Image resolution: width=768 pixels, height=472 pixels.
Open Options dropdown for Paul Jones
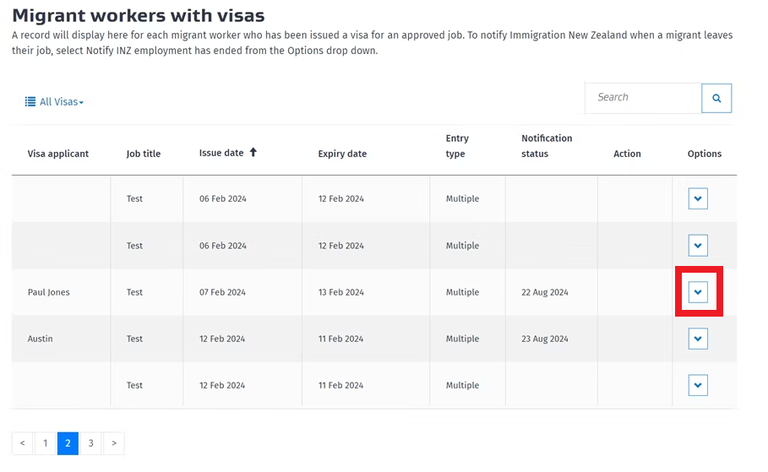click(x=698, y=292)
